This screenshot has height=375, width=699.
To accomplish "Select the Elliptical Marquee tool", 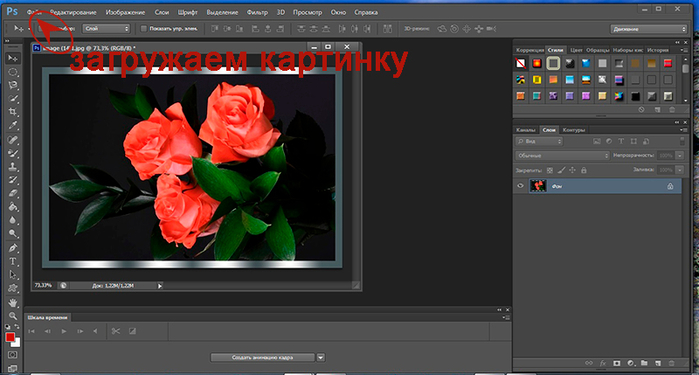I will point(12,72).
